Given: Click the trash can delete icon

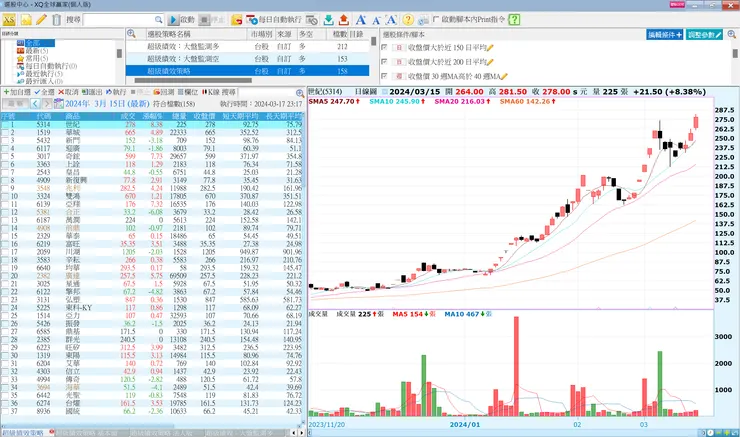Looking at the screenshot, I should pyautogui.click(x=57, y=20).
